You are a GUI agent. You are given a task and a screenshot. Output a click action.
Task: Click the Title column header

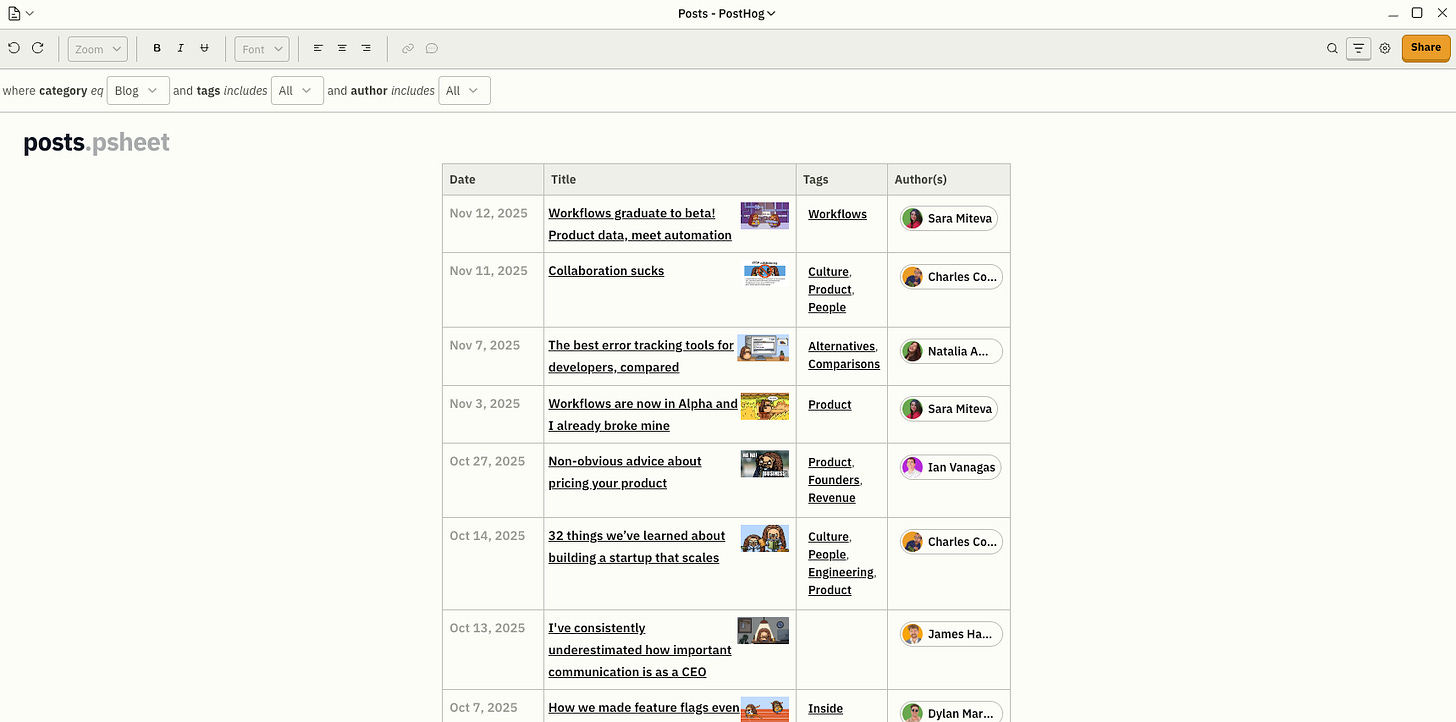point(670,180)
